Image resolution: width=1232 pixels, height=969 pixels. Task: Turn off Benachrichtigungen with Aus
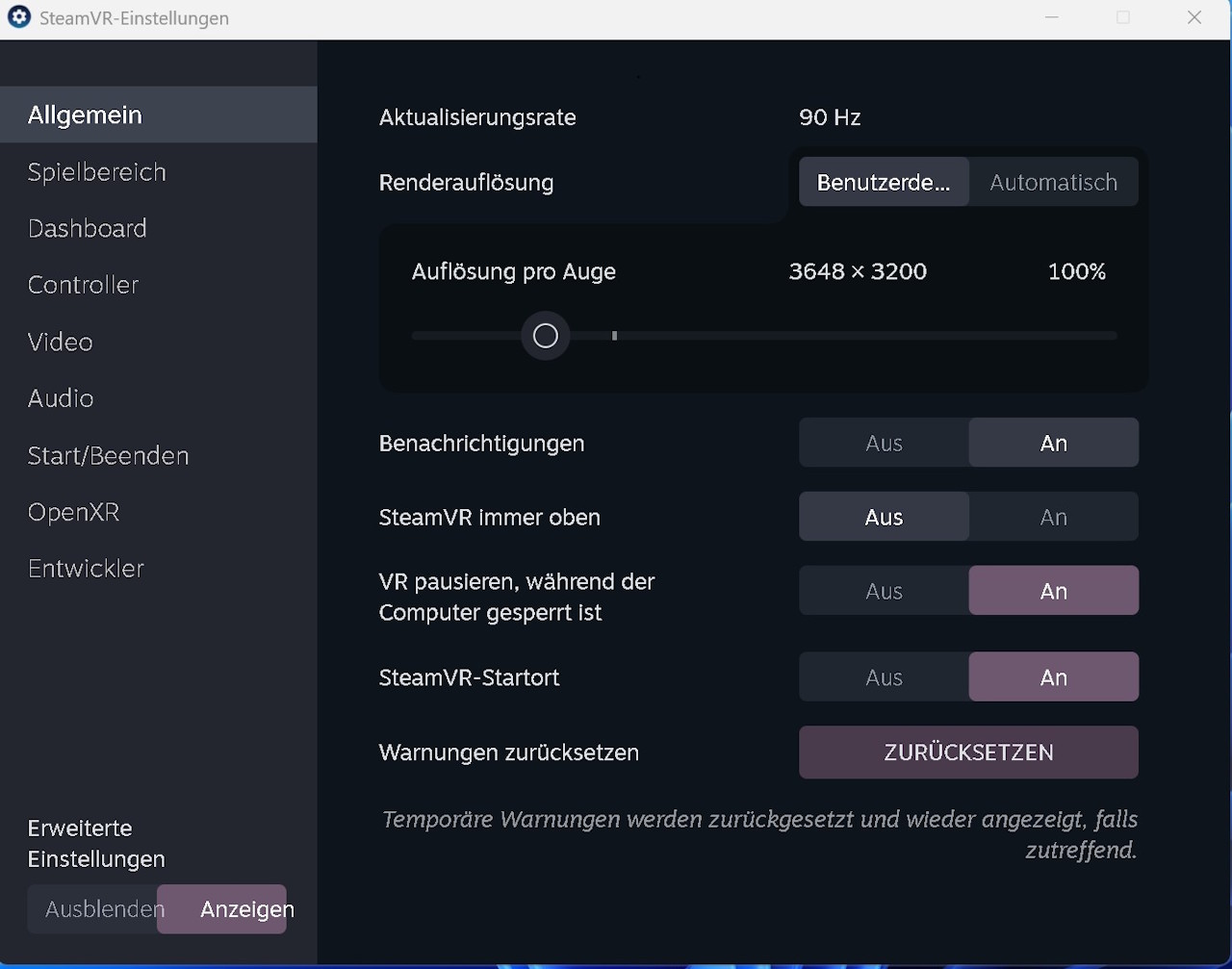click(x=884, y=444)
